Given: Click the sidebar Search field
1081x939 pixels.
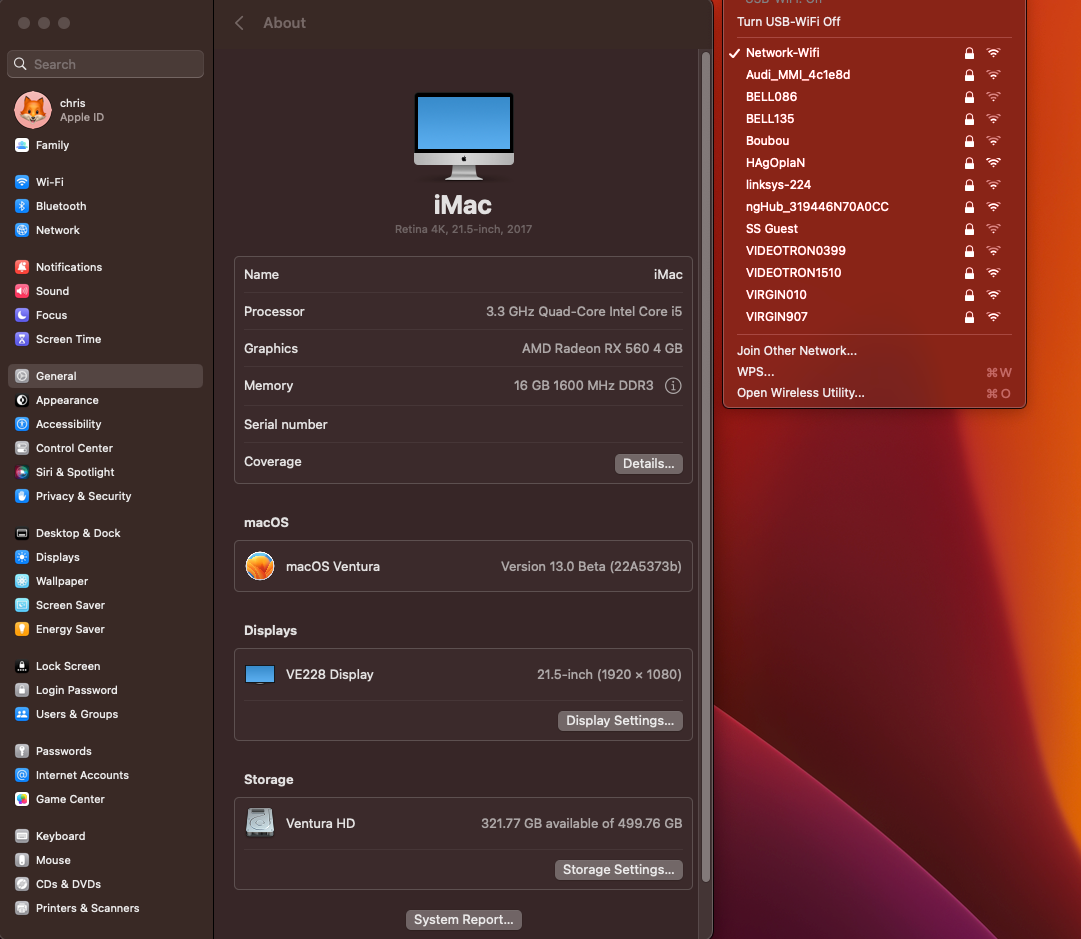Looking at the screenshot, I should click(x=105, y=63).
